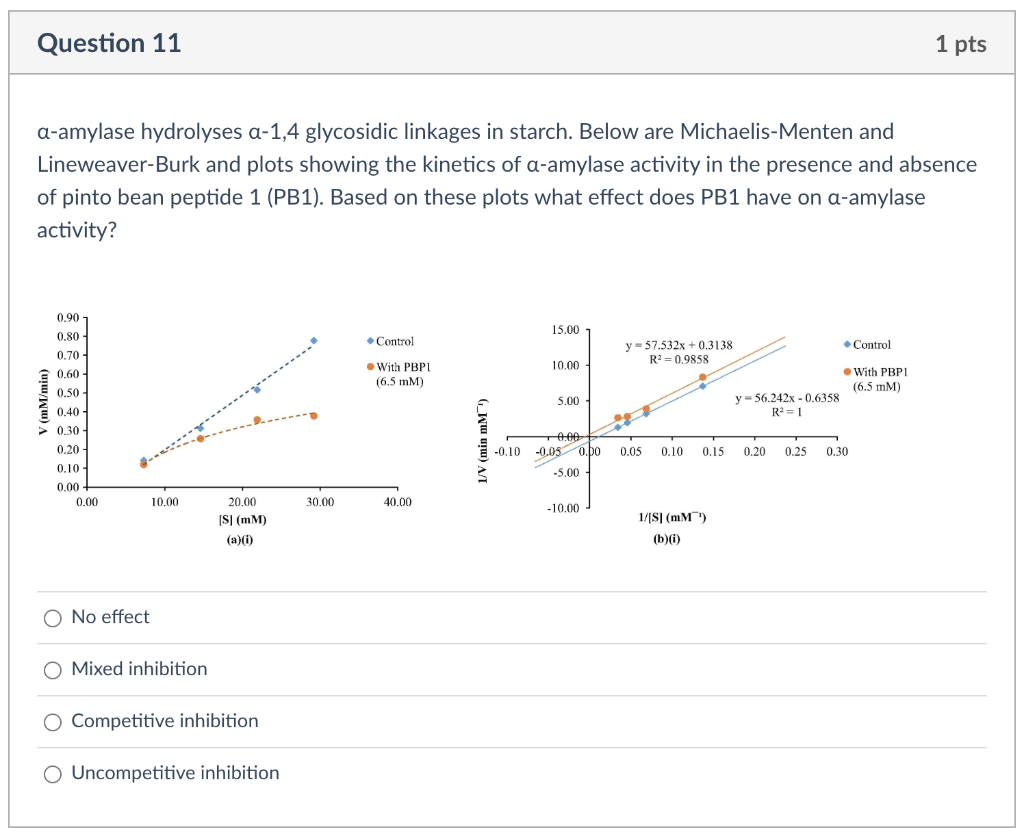Select the No effect answer option
Image resolution: width=1024 pixels, height=836 pixels.
pos(52,618)
